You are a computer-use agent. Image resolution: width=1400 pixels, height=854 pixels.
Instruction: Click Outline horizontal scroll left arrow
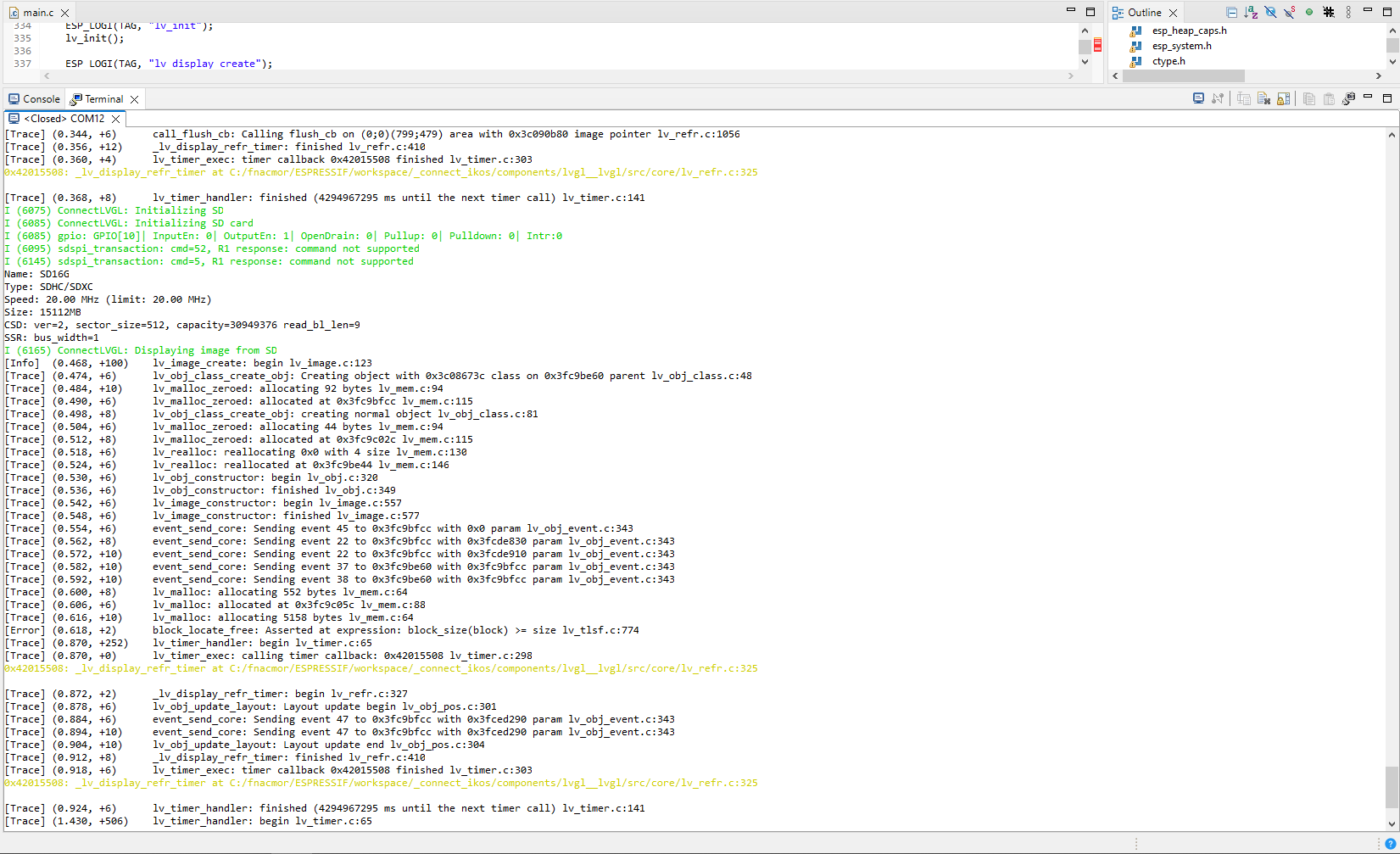pos(1115,75)
